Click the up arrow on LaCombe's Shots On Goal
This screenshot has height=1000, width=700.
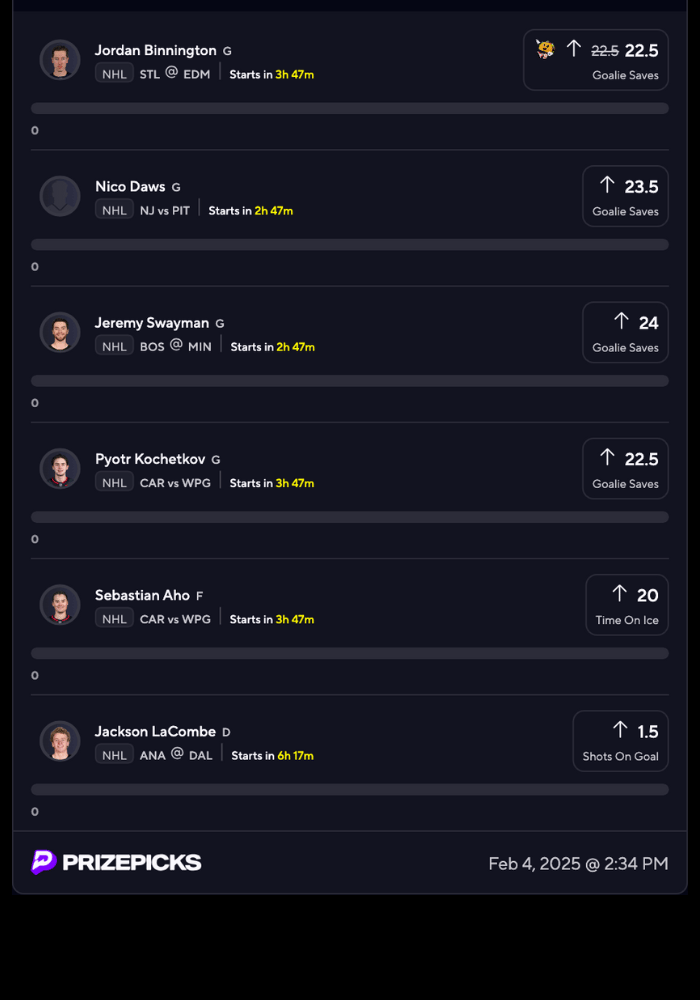tap(620, 730)
